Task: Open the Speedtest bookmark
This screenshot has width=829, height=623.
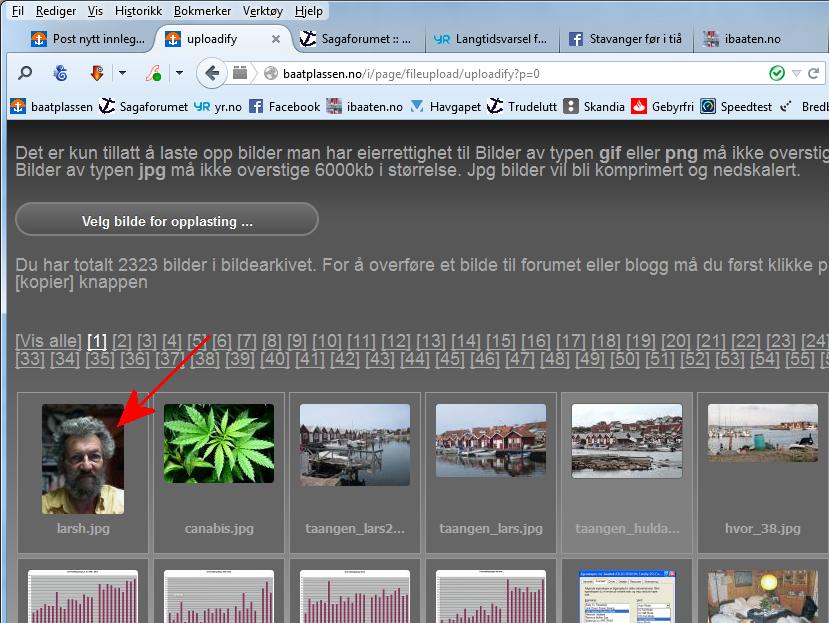Action: (x=736, y=107)
